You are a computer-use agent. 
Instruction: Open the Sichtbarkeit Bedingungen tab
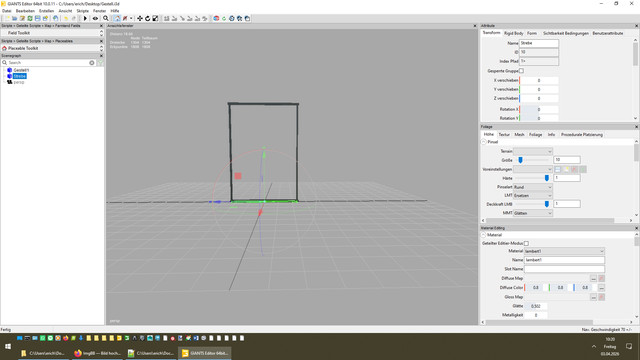566,33
